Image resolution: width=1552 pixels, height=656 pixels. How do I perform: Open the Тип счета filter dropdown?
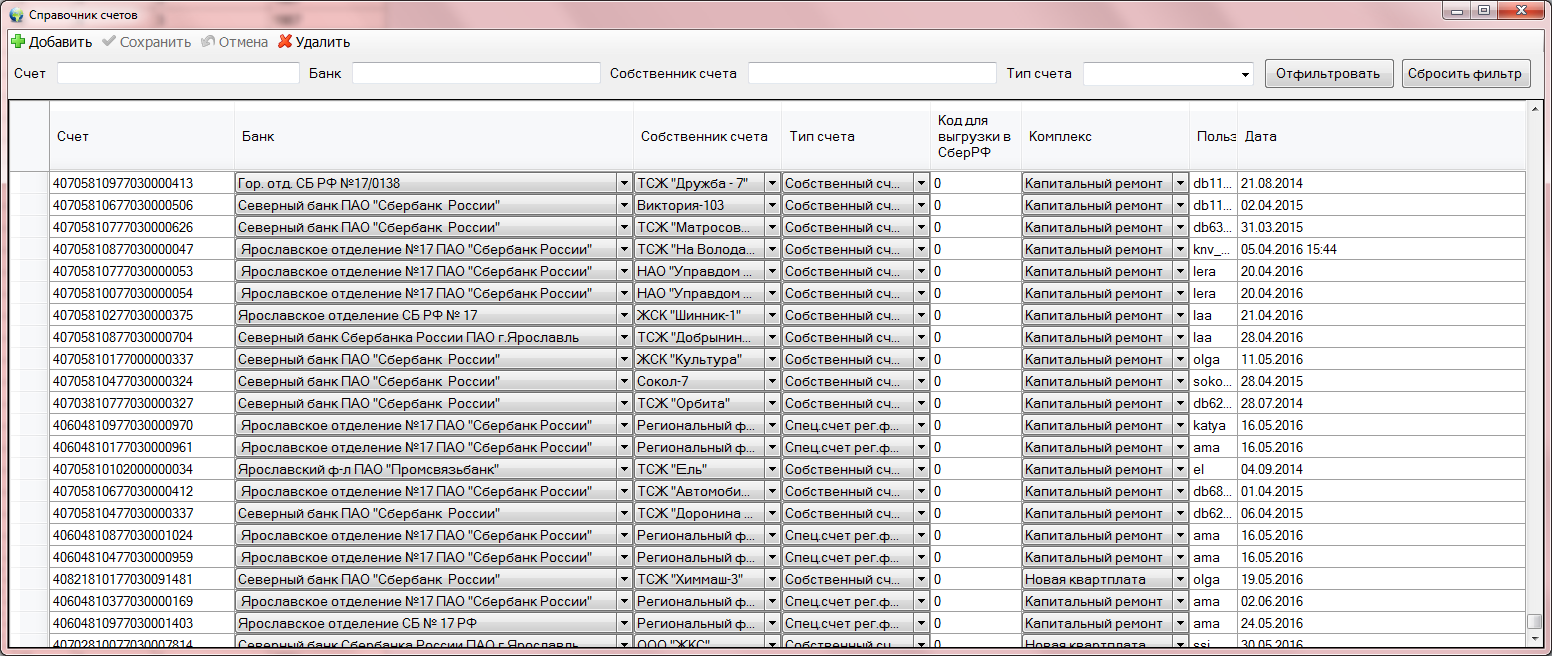tap(1245, 74)
